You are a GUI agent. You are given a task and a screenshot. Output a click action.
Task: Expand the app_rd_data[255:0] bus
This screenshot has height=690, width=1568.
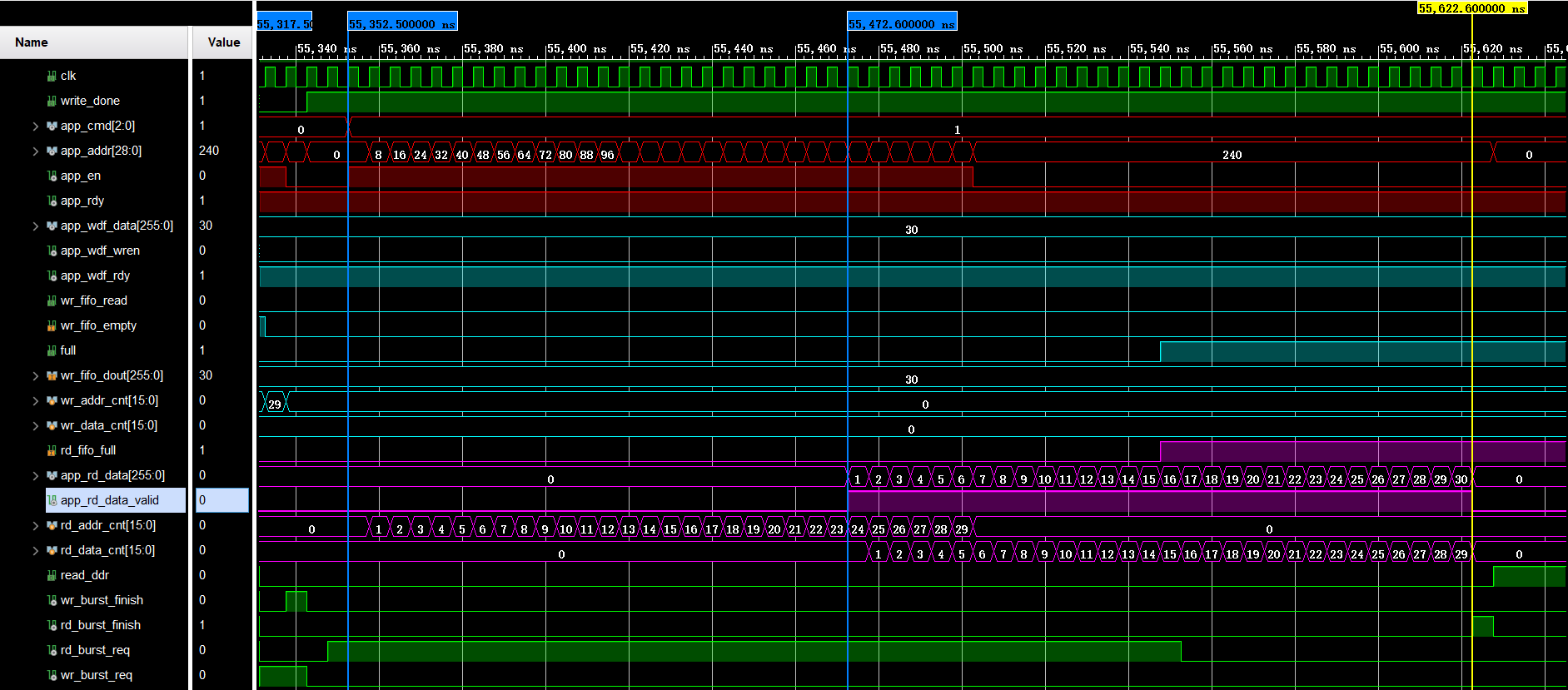coord(36,476)
